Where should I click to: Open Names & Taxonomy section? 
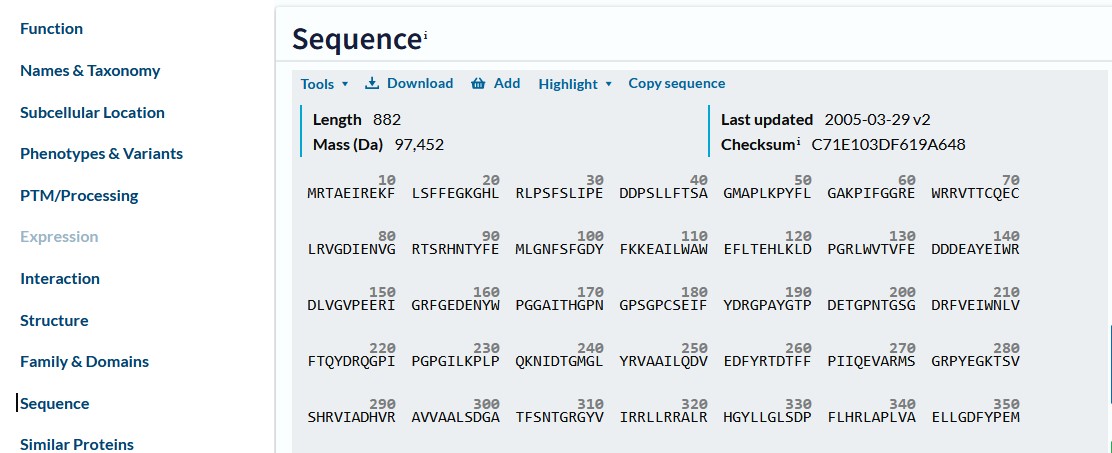90,71
